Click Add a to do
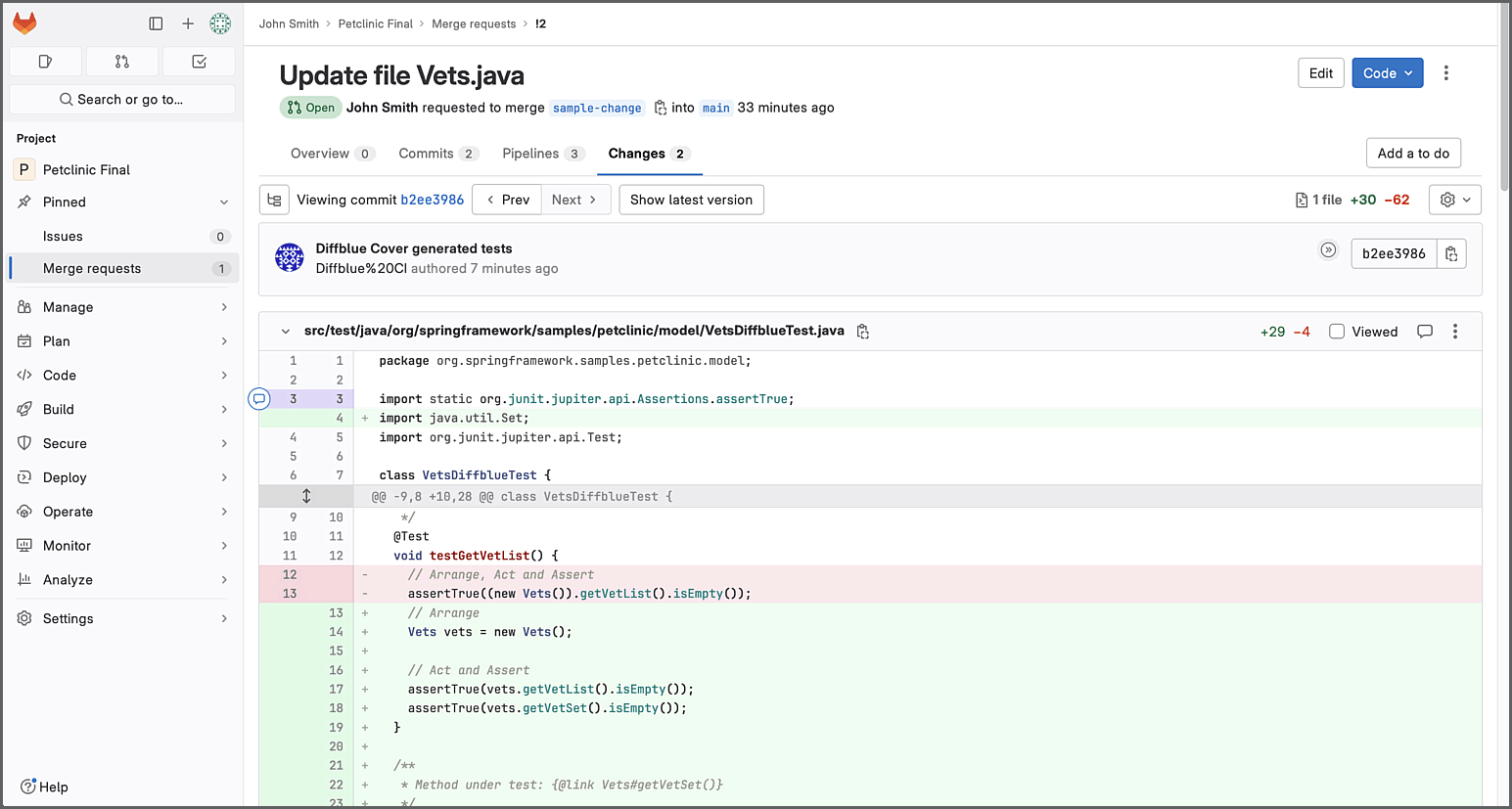This screenshot has width=1512, height=809. [x=1413, y=153]
